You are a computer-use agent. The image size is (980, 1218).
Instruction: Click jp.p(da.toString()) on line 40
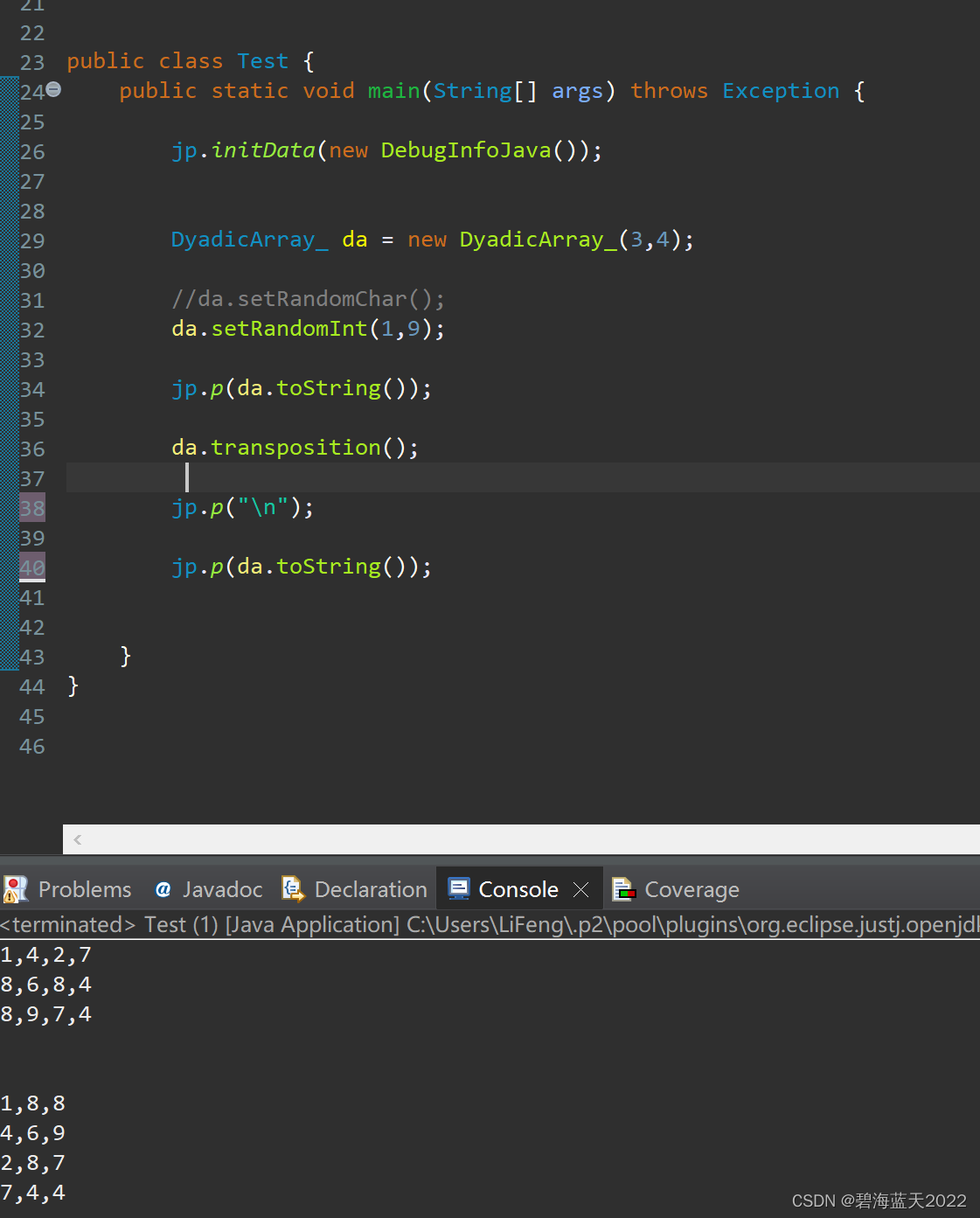pos(302,567)
